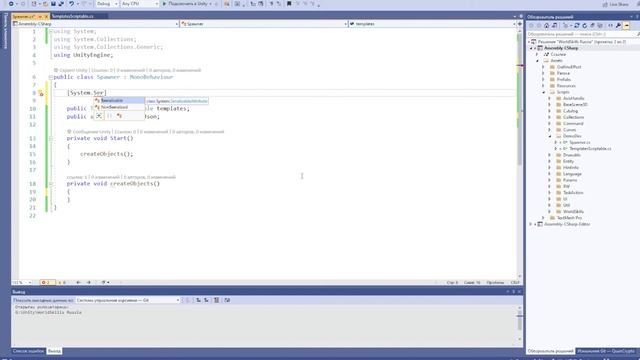Open the editor zoom percentage dropdown
640x360 pixels.
[x=22, y=282]
